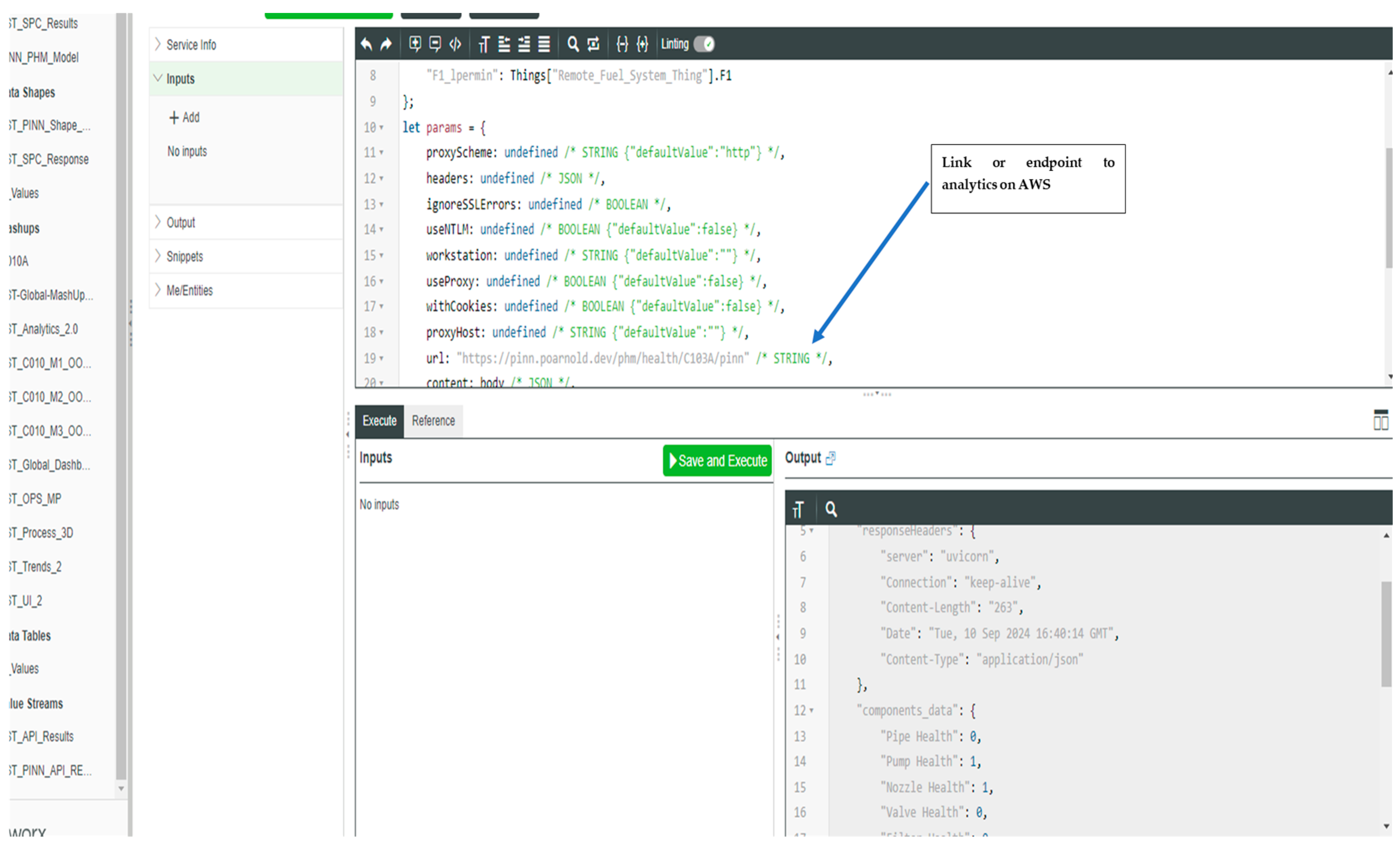Click the plus icon next to Add
The width and height of the screenshot is (1400, 847).
click(x=174, y=118)
